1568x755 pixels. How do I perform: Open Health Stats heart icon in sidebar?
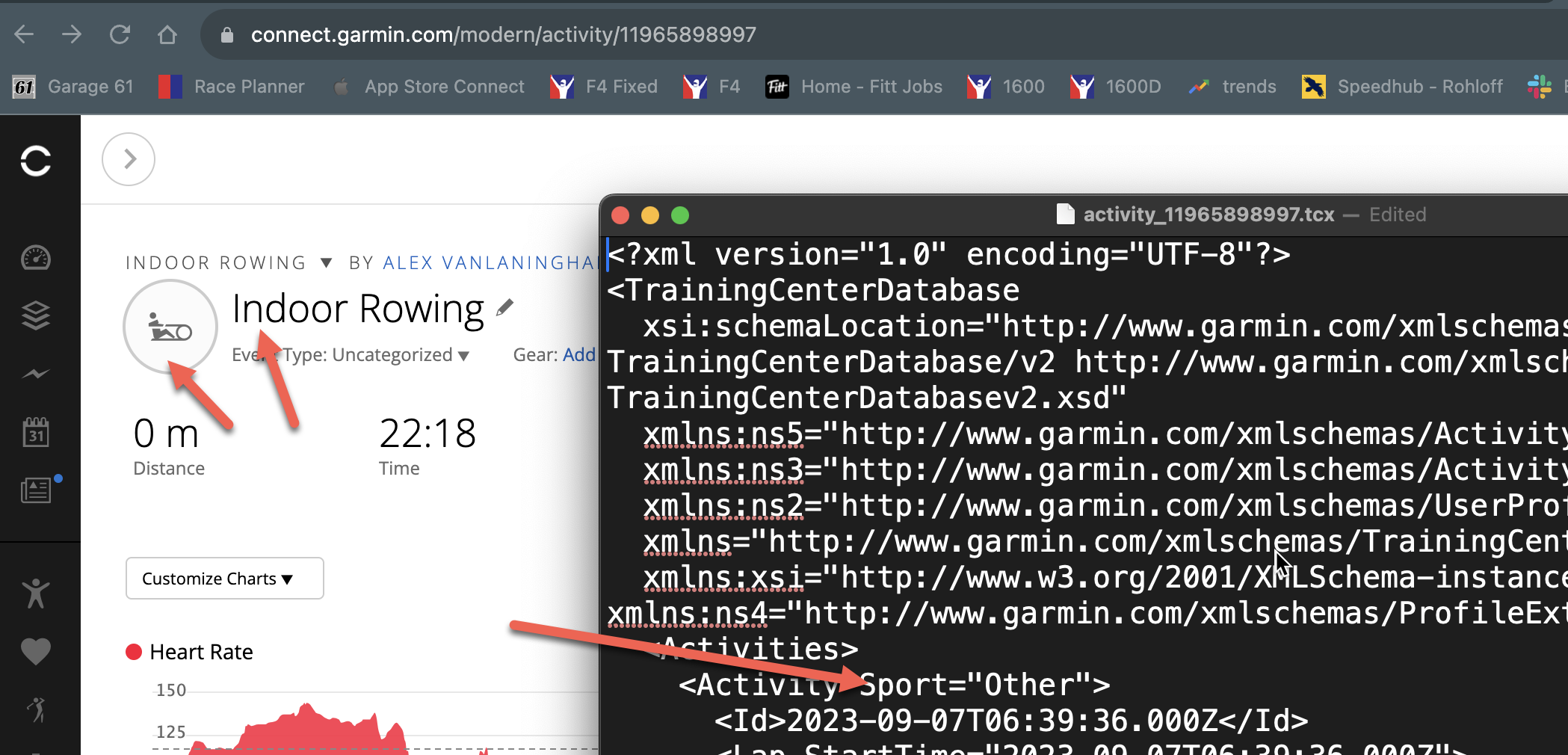coord(36,652)
